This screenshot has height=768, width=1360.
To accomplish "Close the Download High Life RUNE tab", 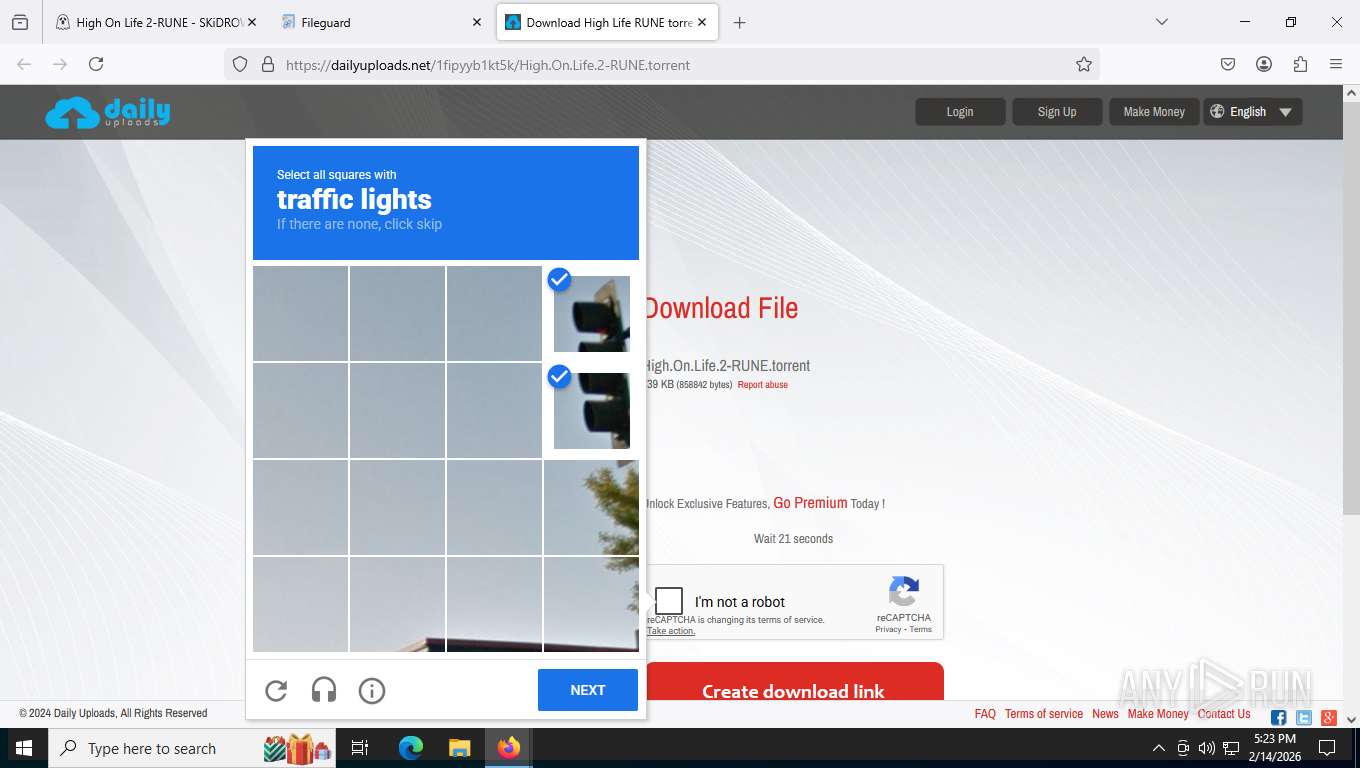I will 702,22.
